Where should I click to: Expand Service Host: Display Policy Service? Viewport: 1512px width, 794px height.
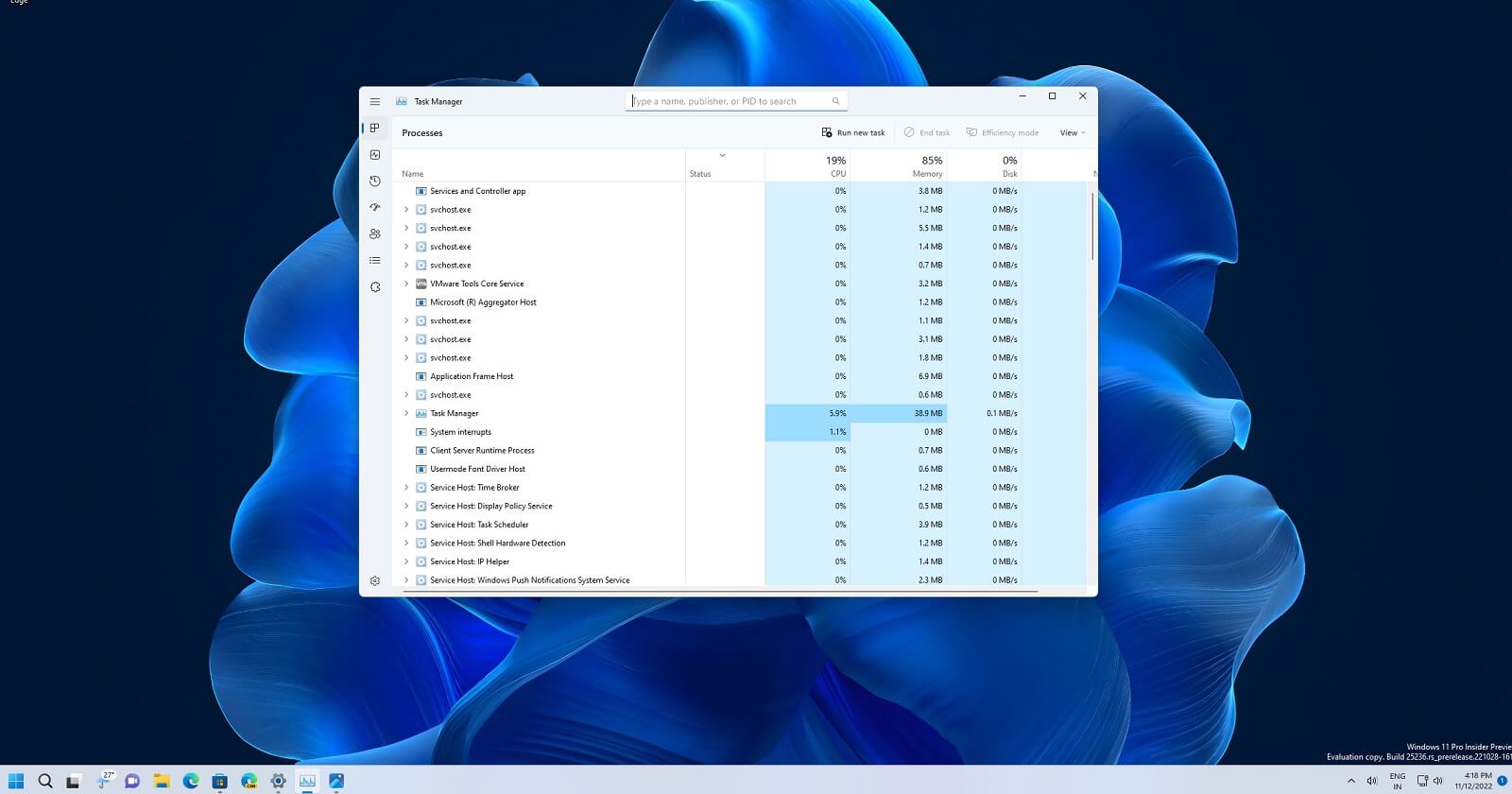[406, 506]
